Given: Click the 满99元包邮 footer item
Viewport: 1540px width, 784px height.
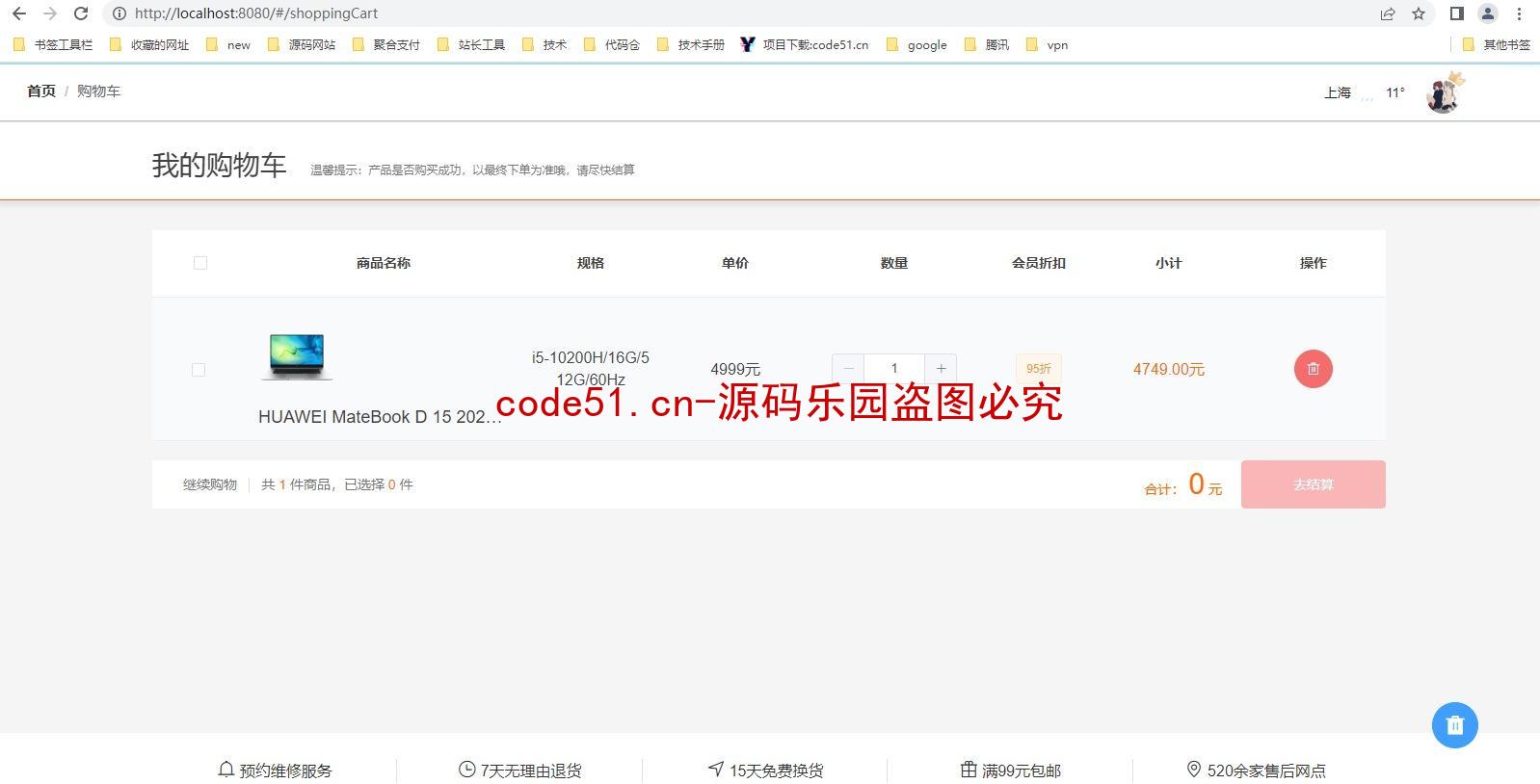Looking at the screenshot, I should [x=1011, y=771].
